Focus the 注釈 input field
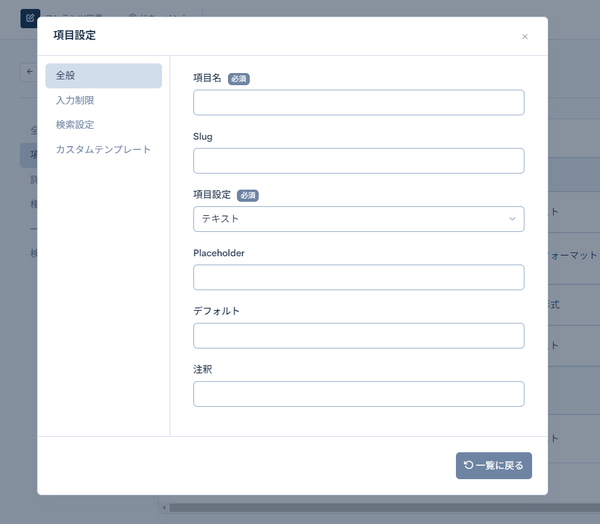 359,394
